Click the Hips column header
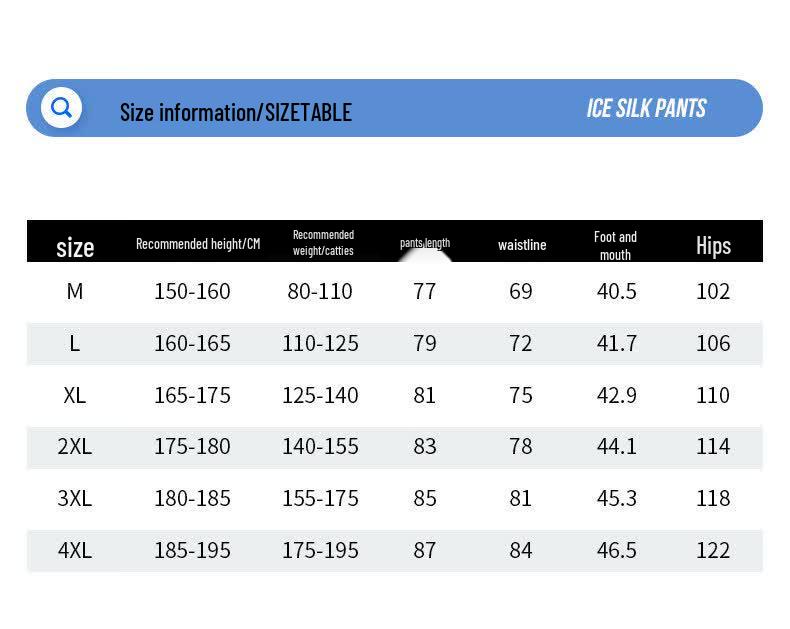This screenshot has height=629, width=790. (713, 246)
